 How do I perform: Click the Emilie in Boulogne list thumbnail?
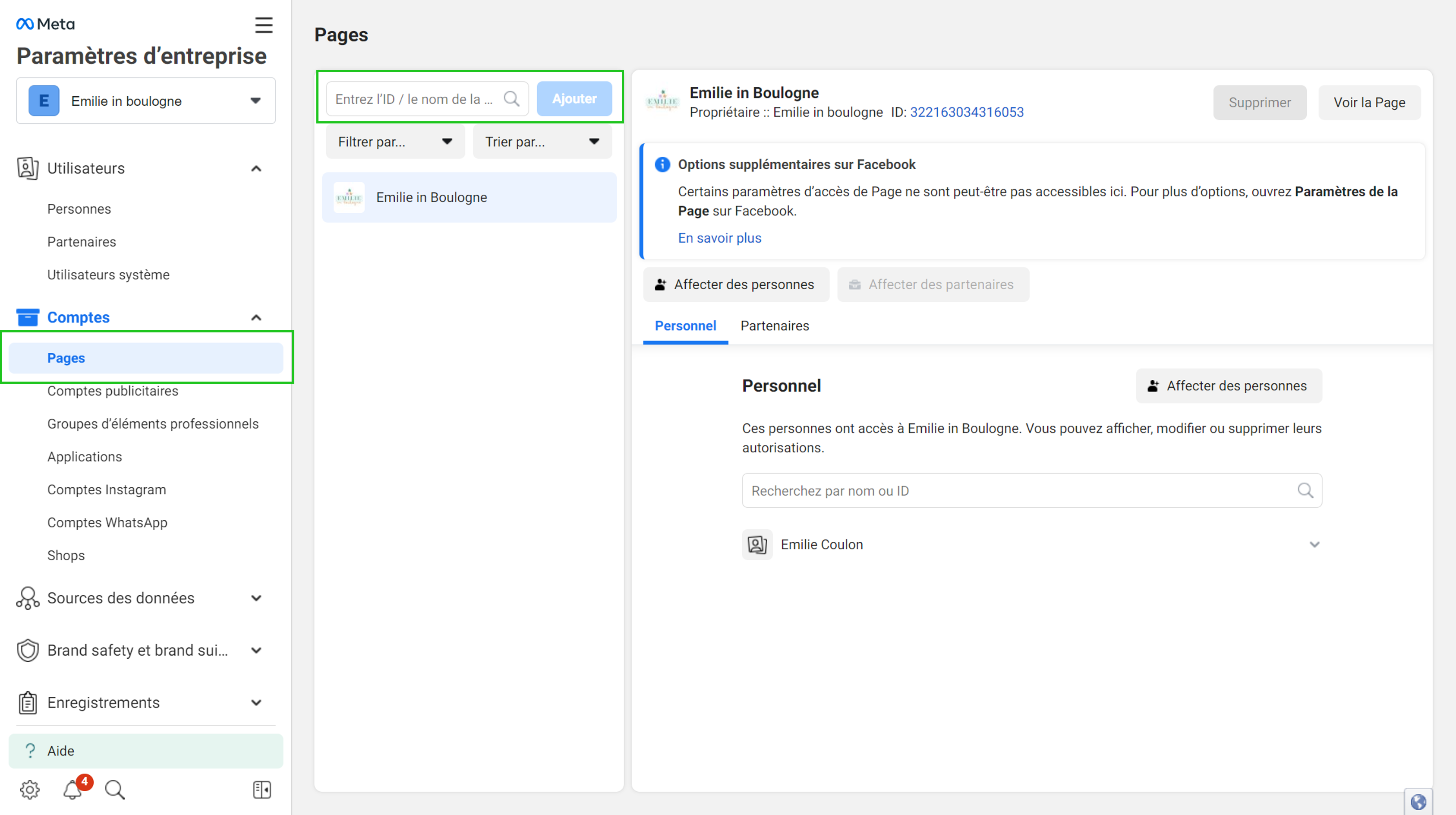click(349, 197)
